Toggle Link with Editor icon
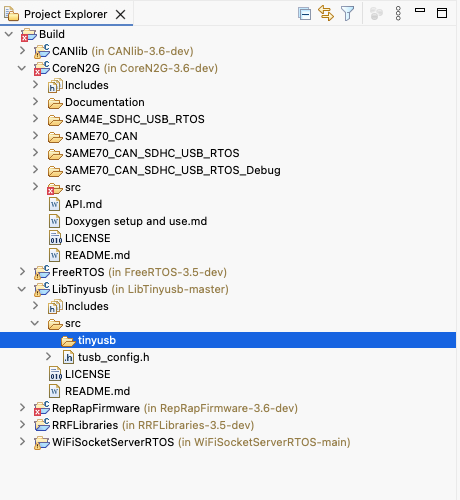The height and width of the screenshot is (500, 460). tap(326, 13)
